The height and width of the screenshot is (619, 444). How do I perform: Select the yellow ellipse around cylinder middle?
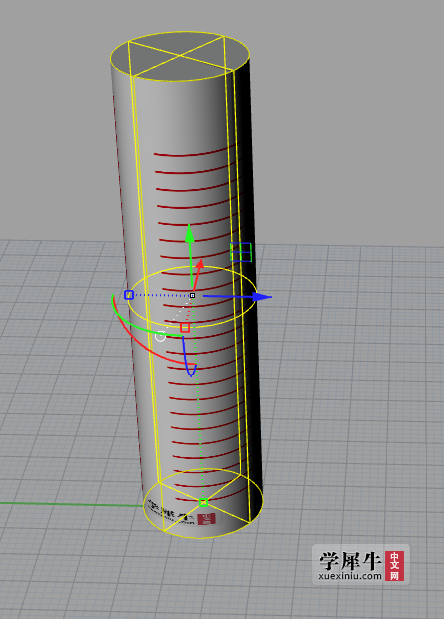pyautogui.click(x=192, y=297)
